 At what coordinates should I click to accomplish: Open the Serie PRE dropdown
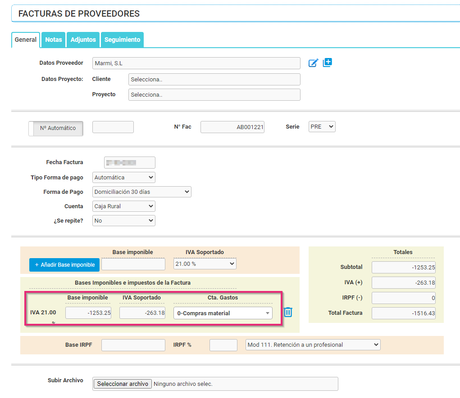tap(322, 127)
